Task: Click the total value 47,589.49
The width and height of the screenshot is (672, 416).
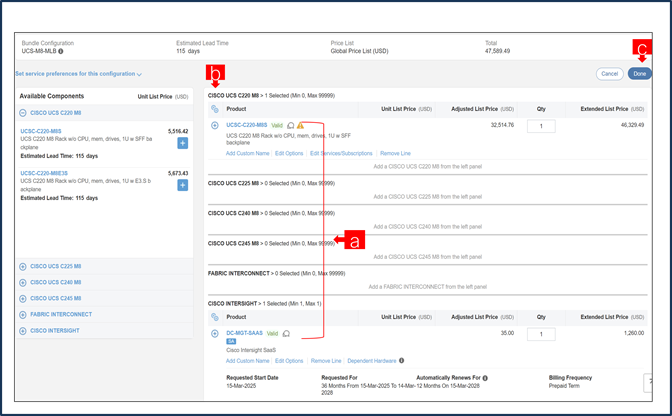Action: click(x=498, y=51)
